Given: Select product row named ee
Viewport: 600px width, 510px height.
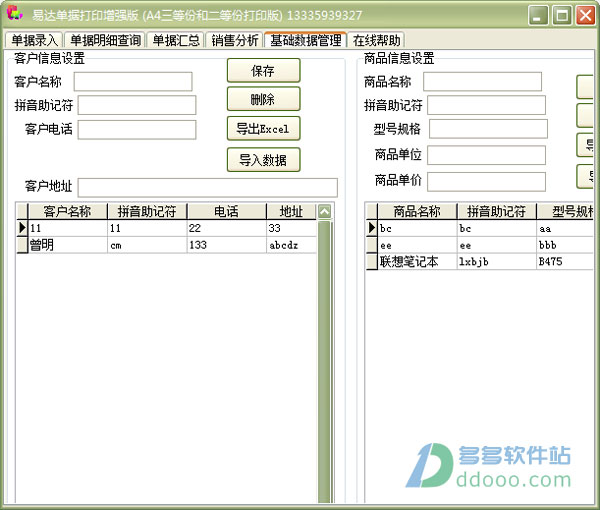Looking at the screenshot, I should coord(480,245).
